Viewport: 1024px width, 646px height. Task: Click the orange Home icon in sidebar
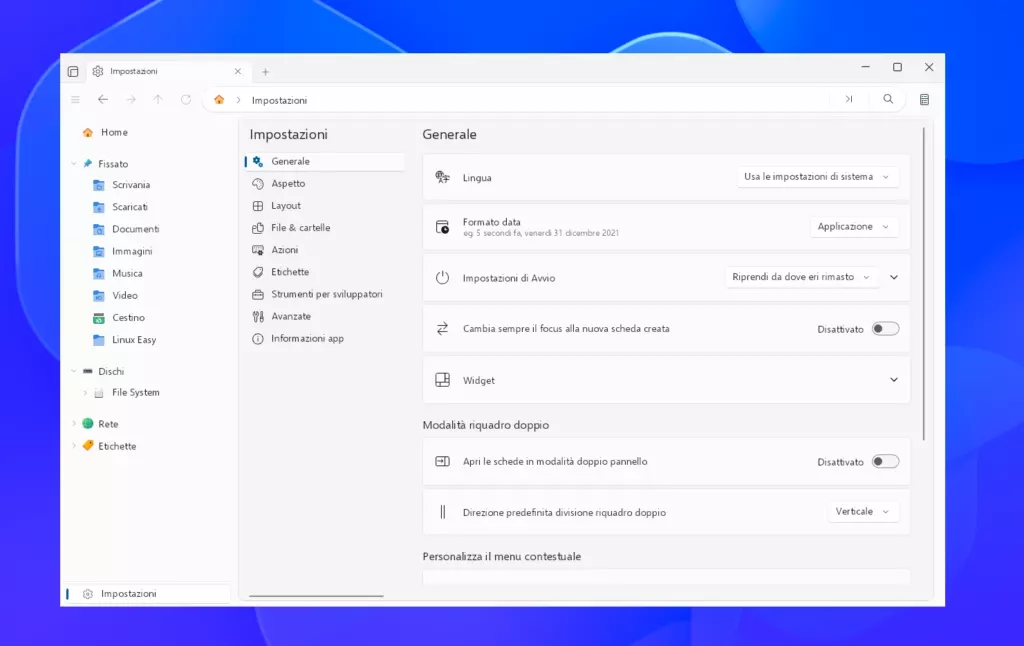[88, 132]
